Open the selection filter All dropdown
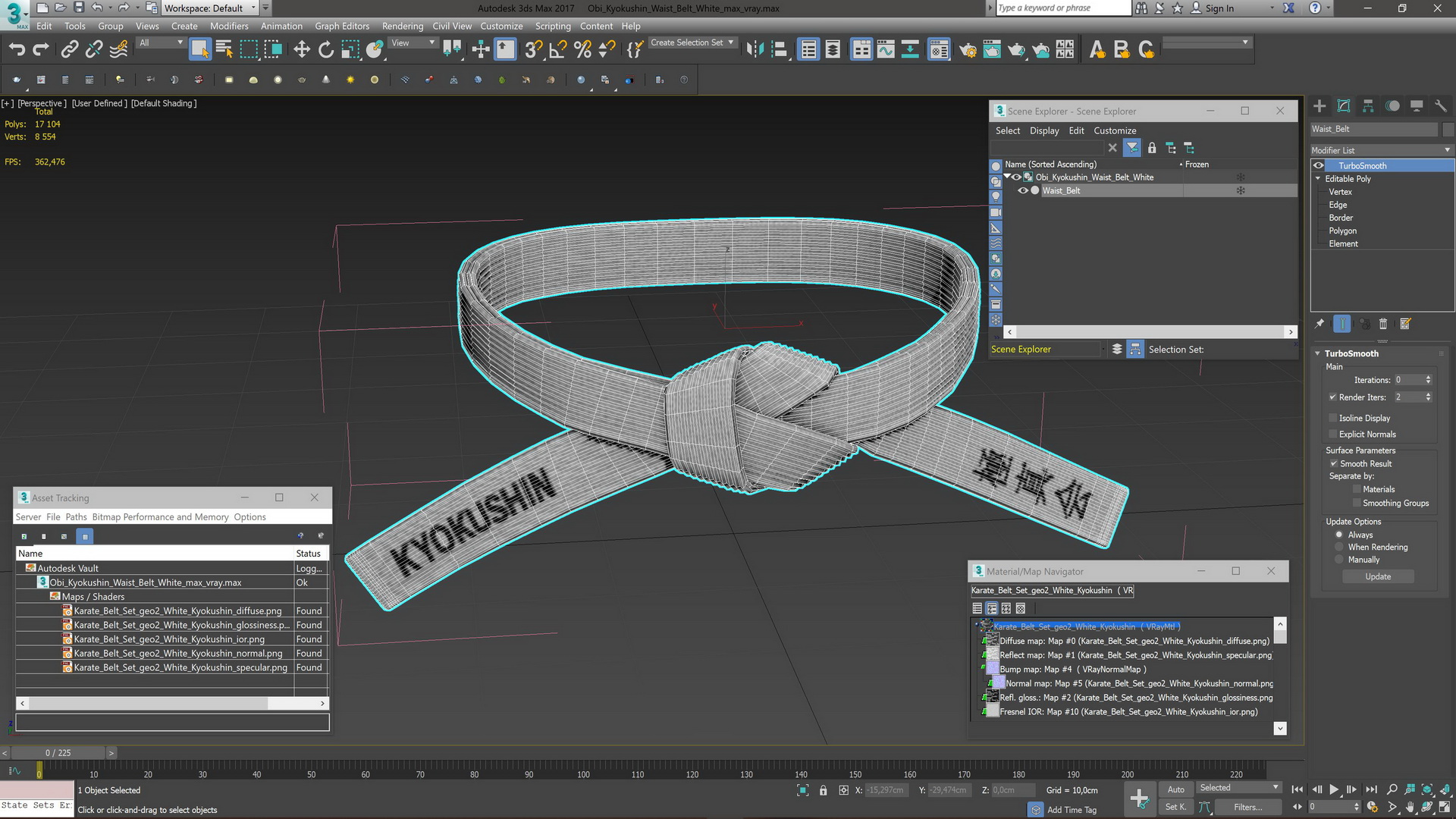 point(161,43)
